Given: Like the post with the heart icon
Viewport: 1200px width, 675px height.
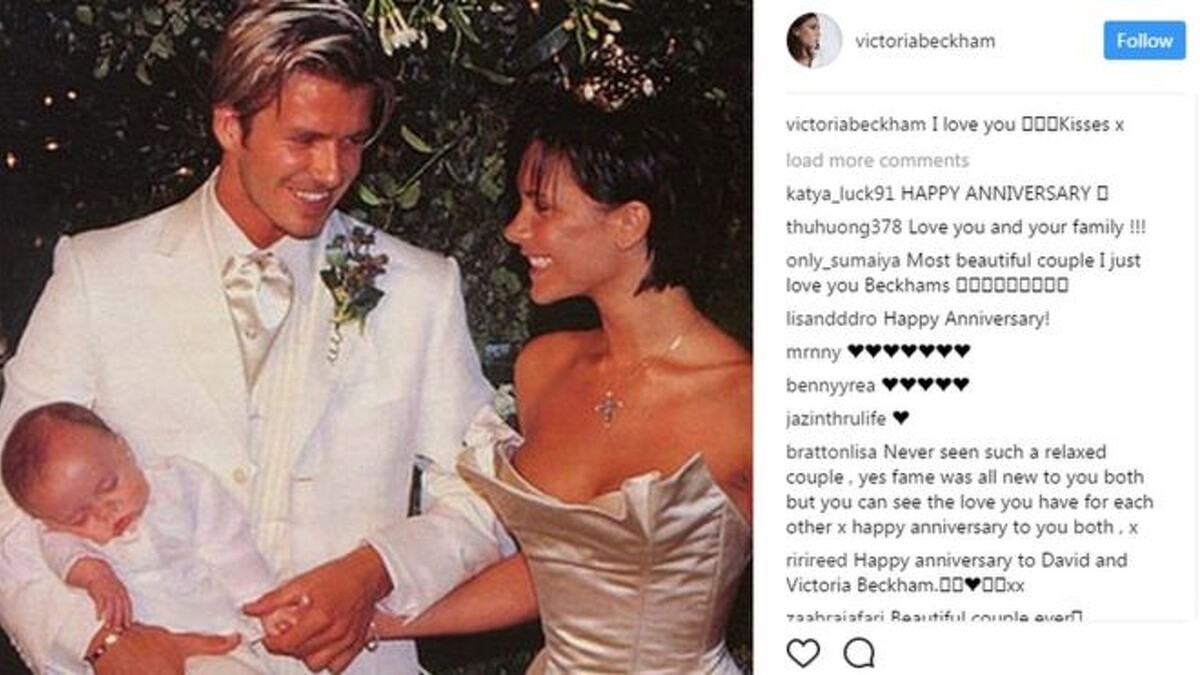Looking at the screenshot, I should (803, 653).
